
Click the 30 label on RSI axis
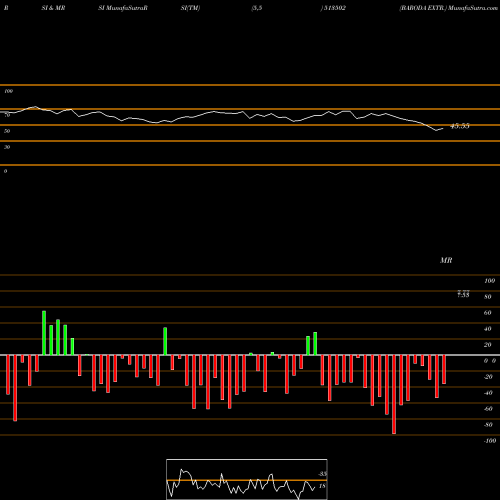coord(7,147)
